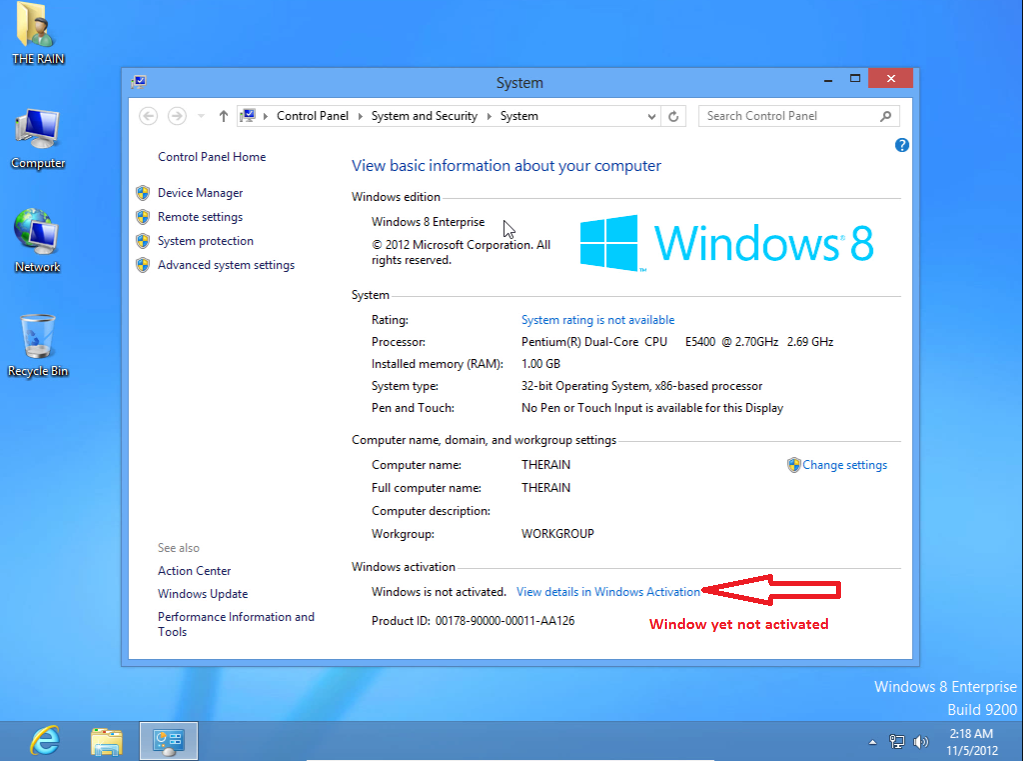Click the 1.00 GB installed memory value

(541, 364)
